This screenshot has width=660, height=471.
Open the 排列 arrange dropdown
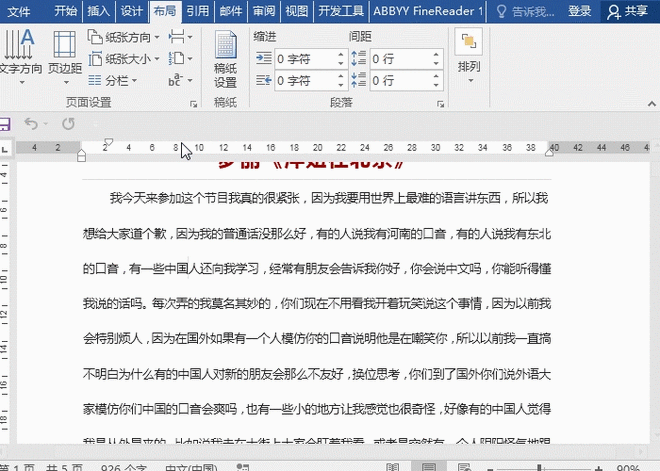pos(469,56)
